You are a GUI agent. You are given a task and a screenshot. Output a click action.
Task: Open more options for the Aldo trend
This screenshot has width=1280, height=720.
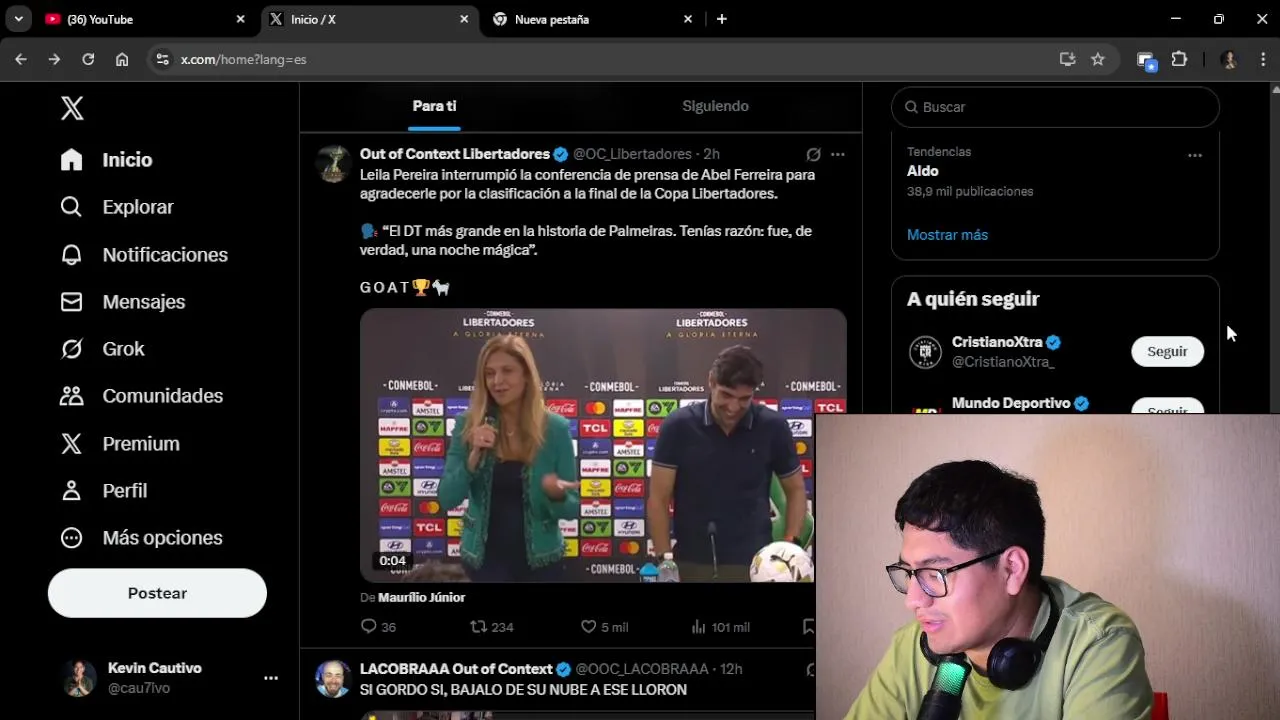[x=1194, y=155]
